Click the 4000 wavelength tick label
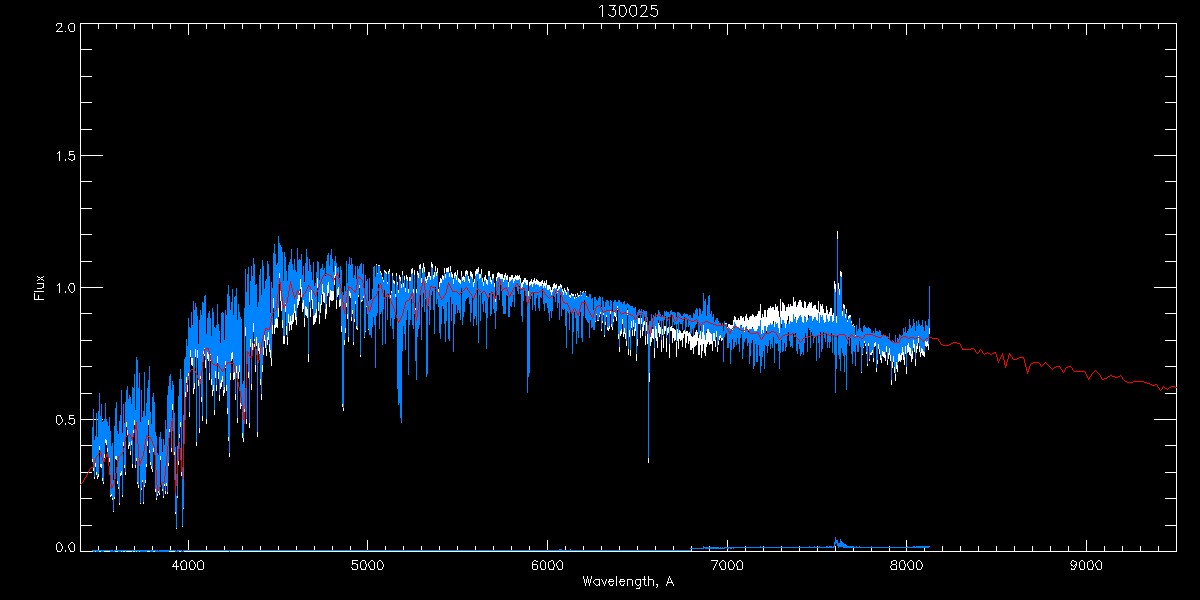This screenshot has height=600, width=1200. 188,566
